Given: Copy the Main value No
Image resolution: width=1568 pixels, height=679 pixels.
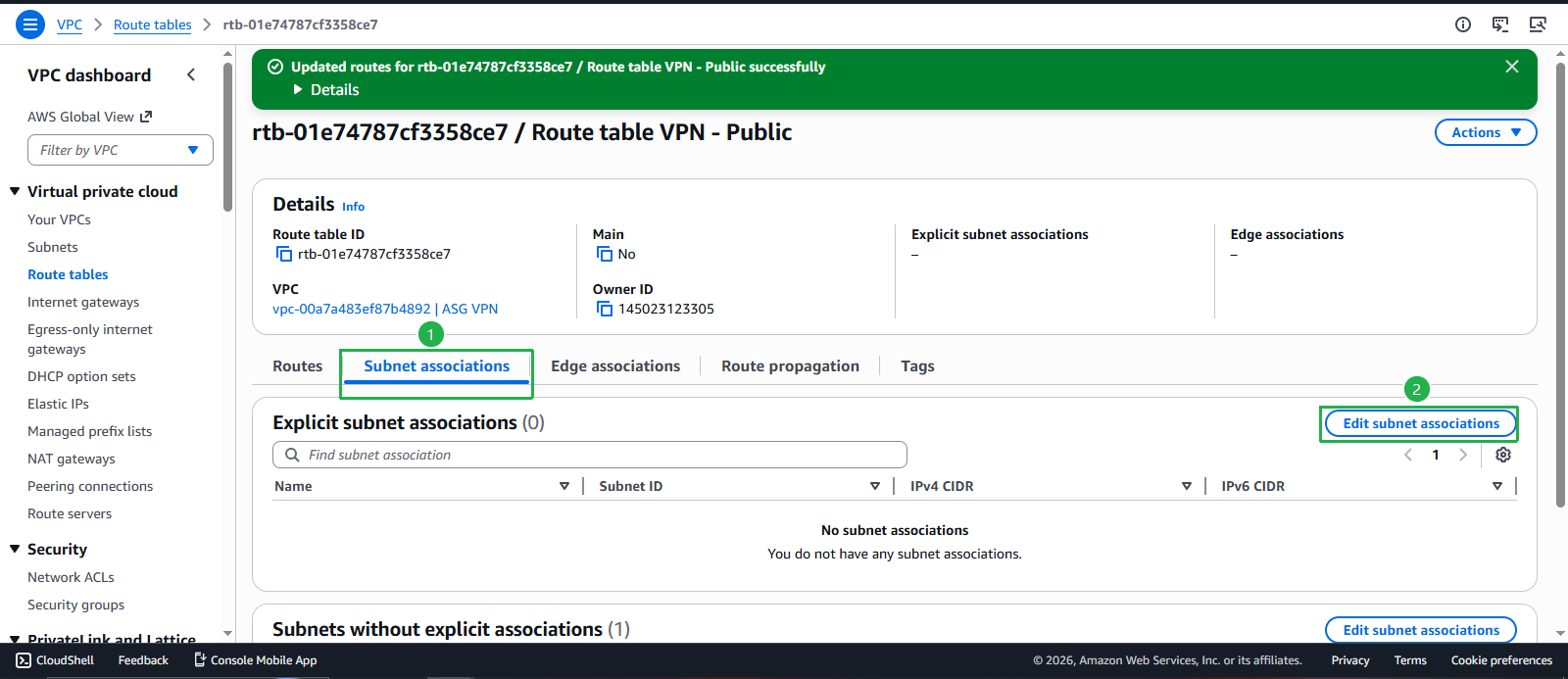Looking at the screenshot, I should (x=605, y=255).
